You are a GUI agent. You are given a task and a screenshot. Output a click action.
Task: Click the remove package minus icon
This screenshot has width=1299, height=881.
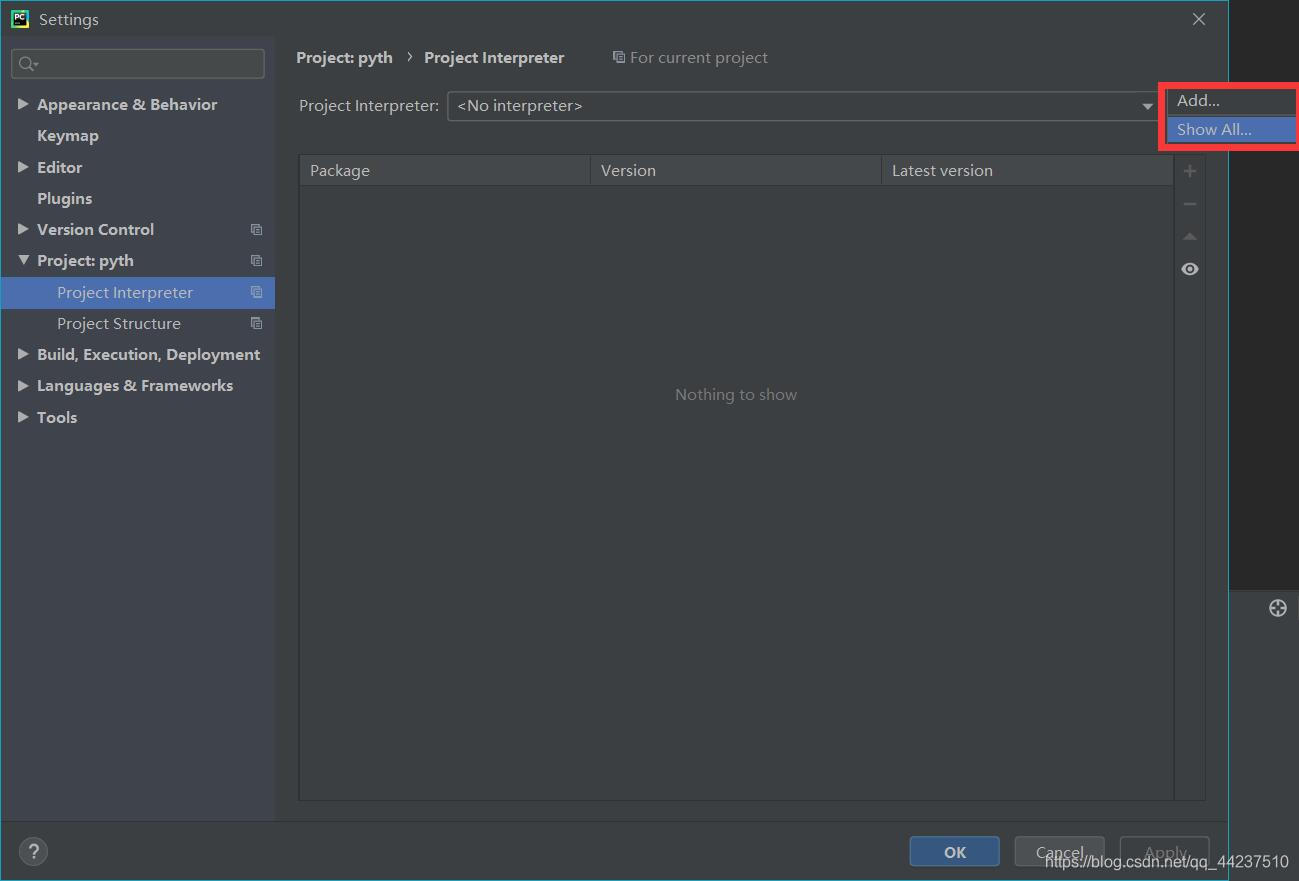1190,203
